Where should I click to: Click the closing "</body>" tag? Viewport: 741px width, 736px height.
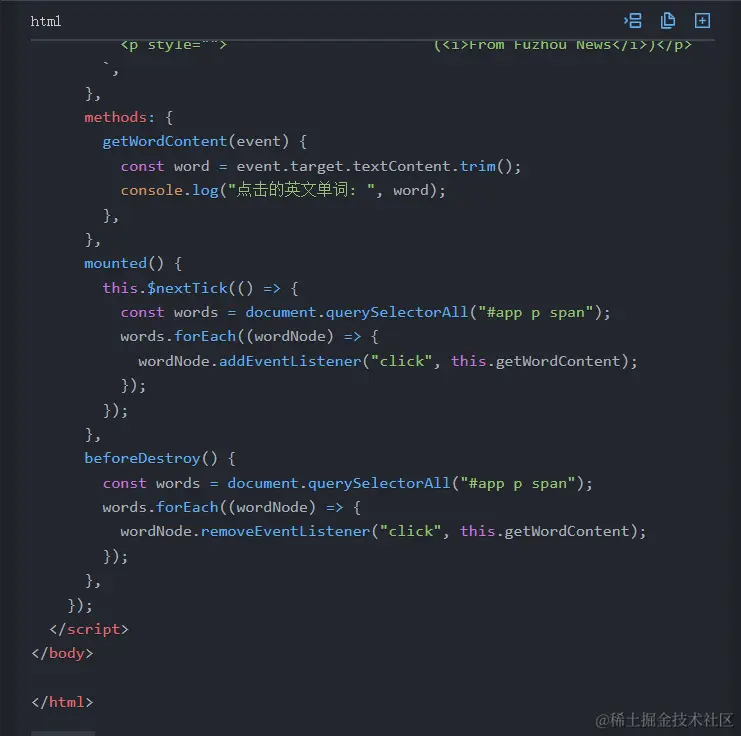coord(62,653)
